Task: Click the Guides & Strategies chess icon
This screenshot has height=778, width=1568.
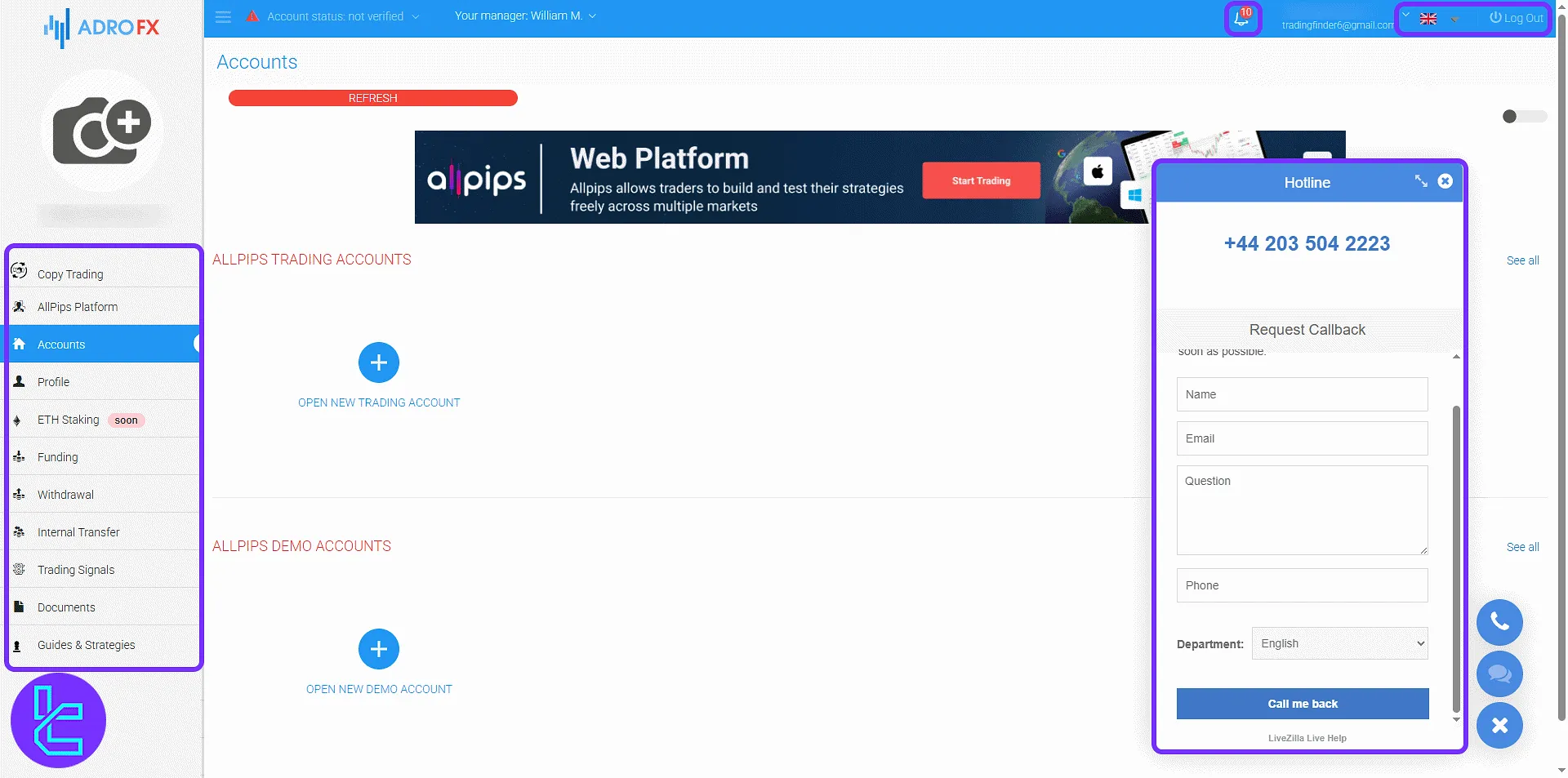Action: point(17,645)
